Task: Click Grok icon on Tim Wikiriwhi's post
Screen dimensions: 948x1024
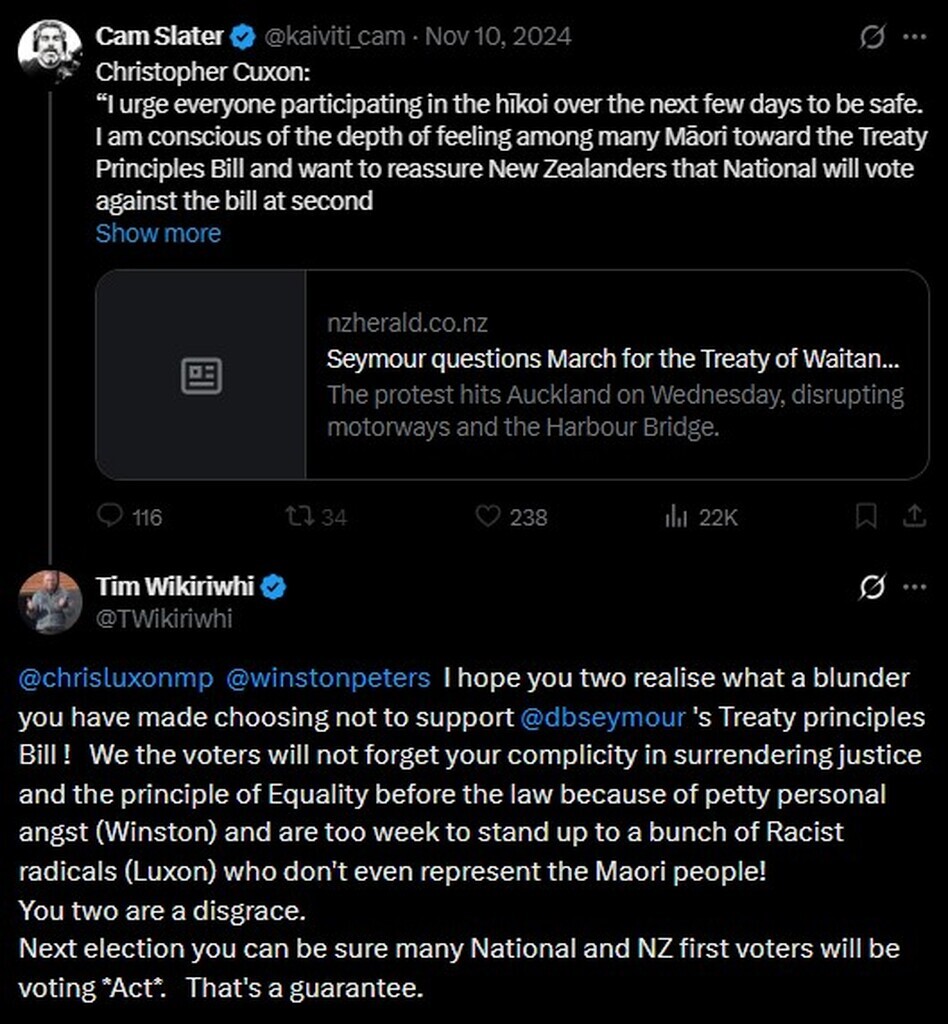Action: point(872,588)
